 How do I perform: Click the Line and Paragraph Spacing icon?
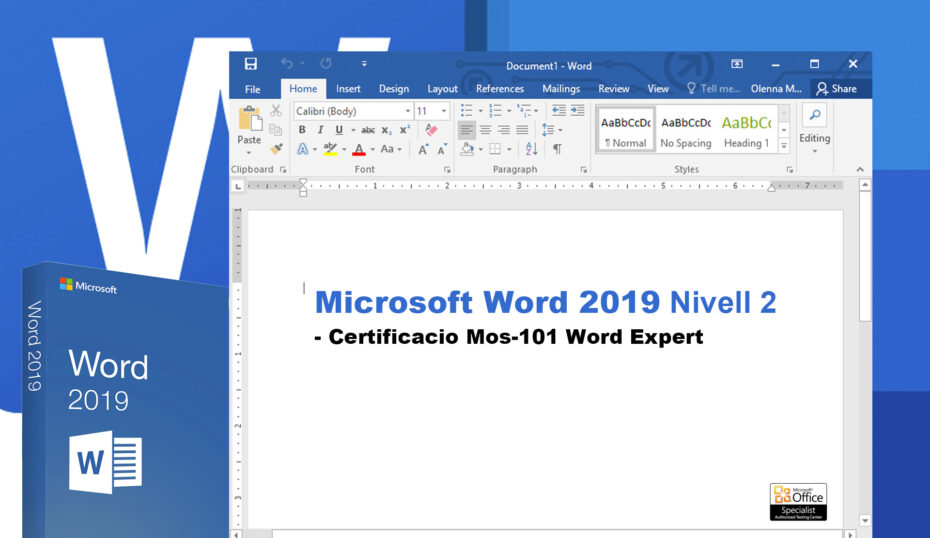point(548,130)
